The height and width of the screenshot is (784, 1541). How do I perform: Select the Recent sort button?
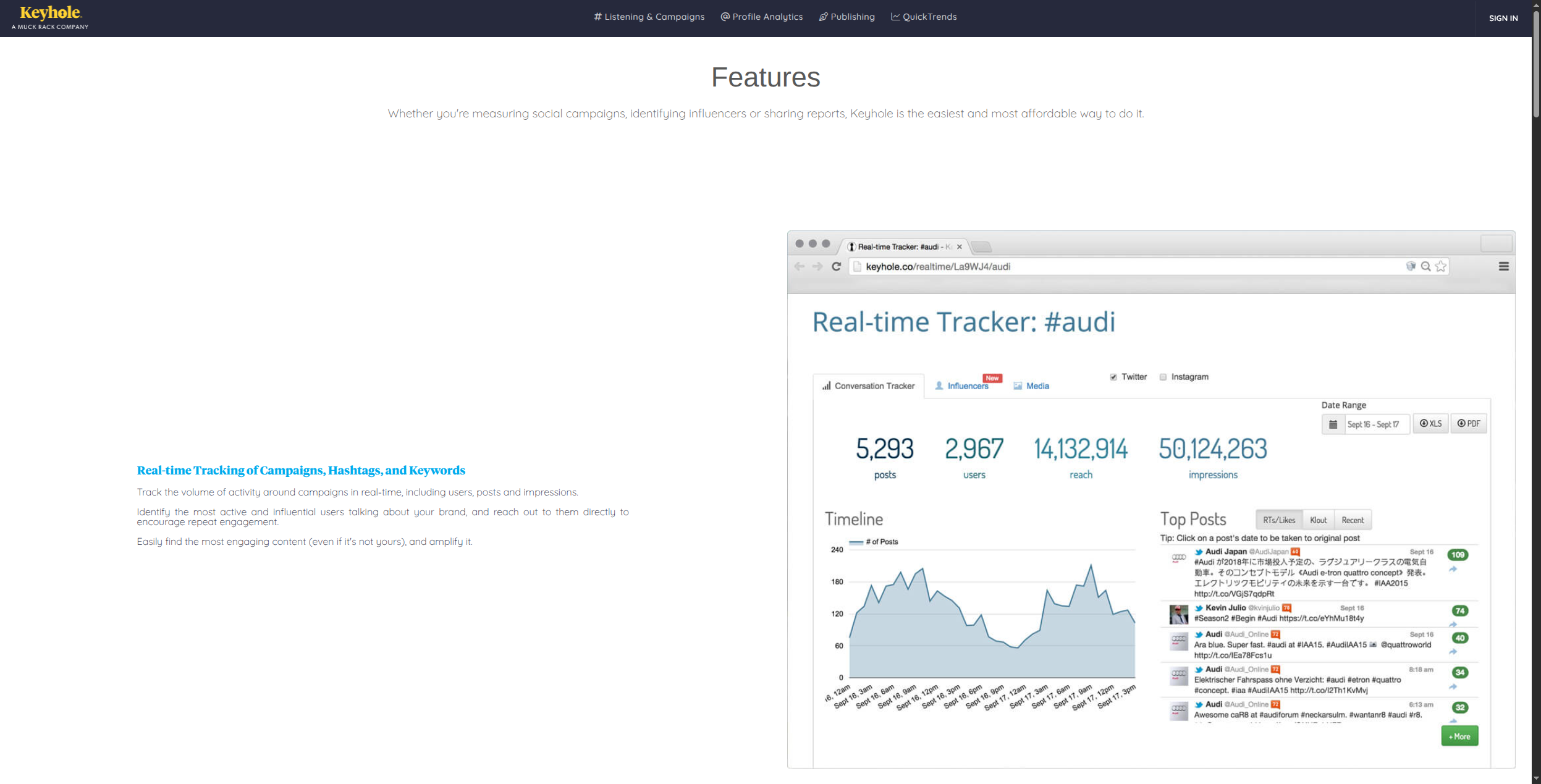pyautogui.click(x=1353, y=520)
